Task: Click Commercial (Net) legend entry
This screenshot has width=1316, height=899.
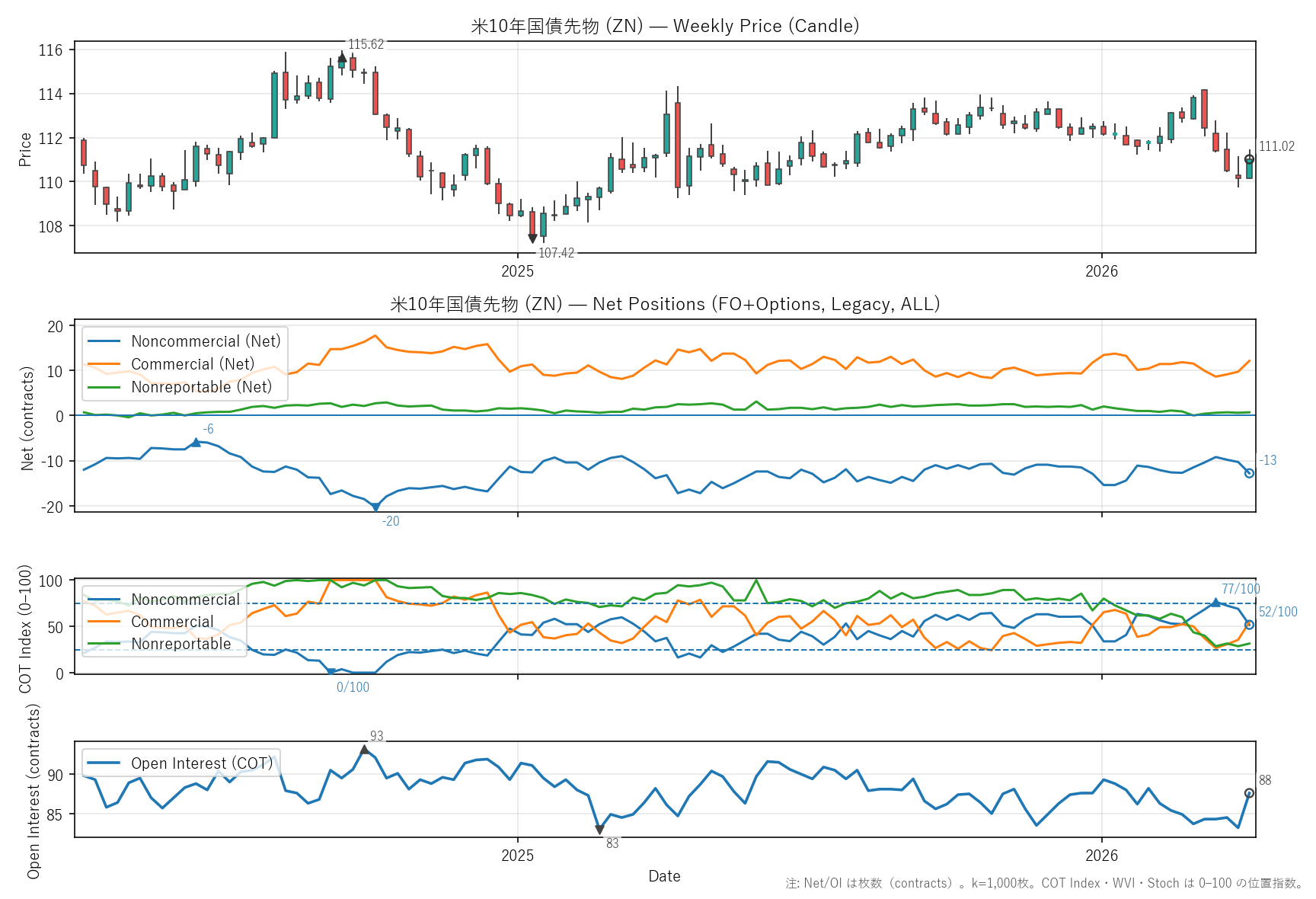Action: pyautogui.click(x=192, y=364)
